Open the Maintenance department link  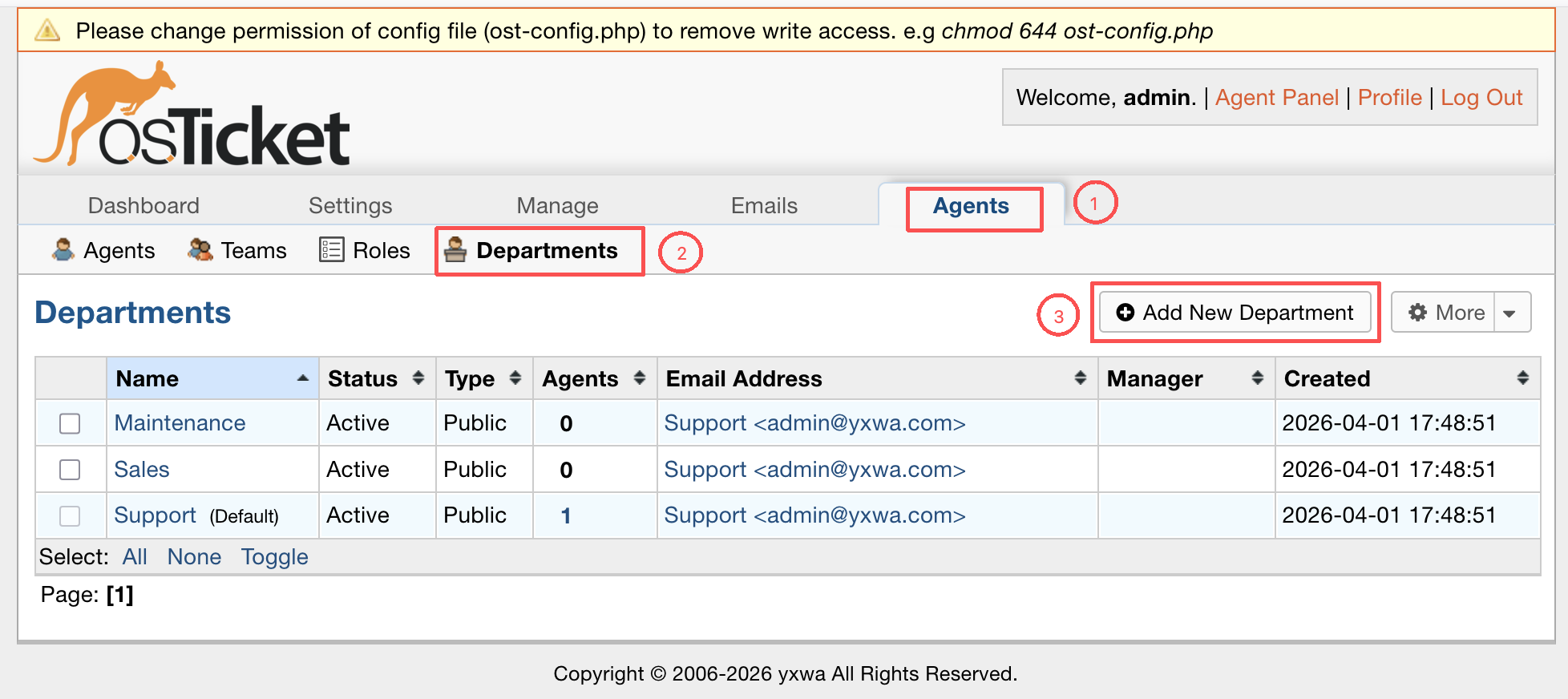point(180,423)
